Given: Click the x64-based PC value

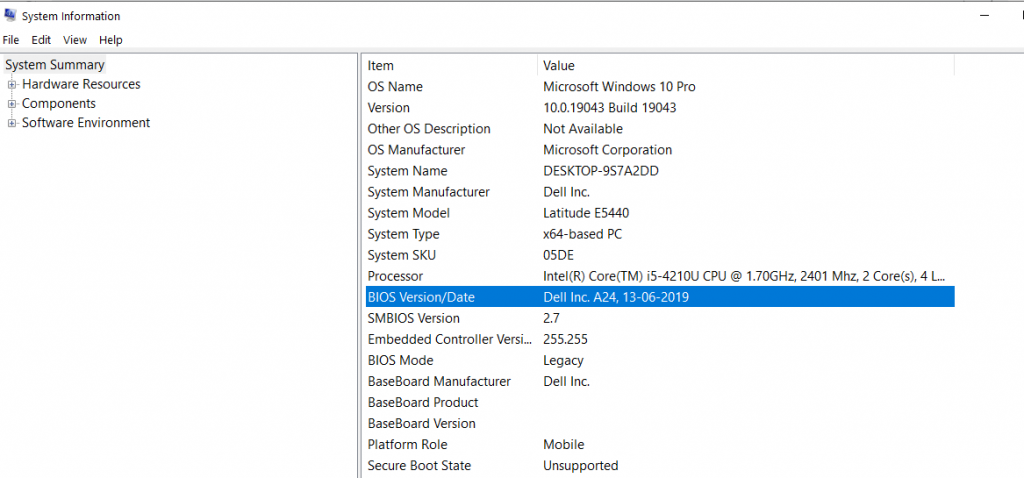Looking at the screenshot, I should point(583,234).
